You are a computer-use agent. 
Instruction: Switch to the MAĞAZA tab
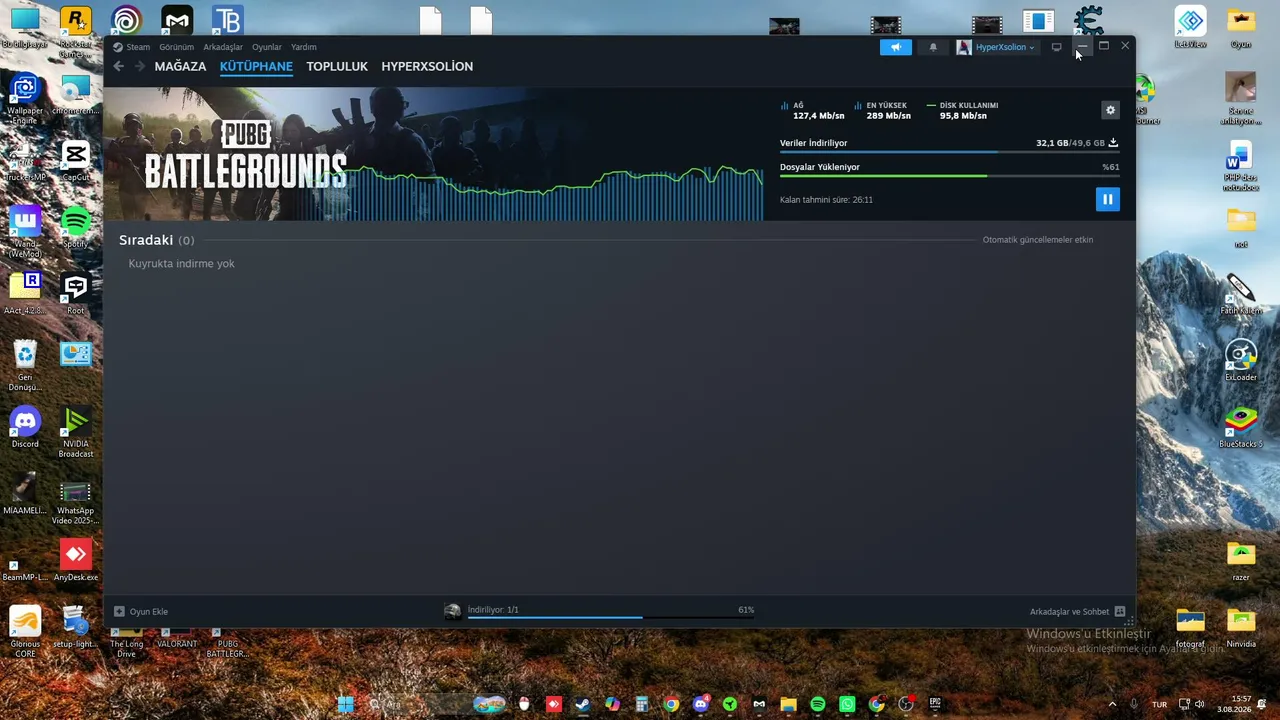pos(180,66)
